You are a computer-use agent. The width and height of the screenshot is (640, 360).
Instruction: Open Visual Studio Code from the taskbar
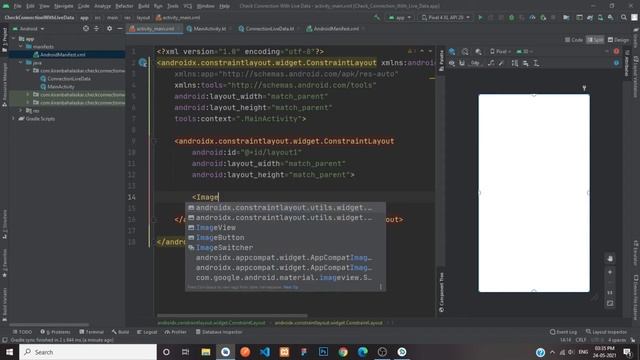pyautogui.click(x=264, y=352)
